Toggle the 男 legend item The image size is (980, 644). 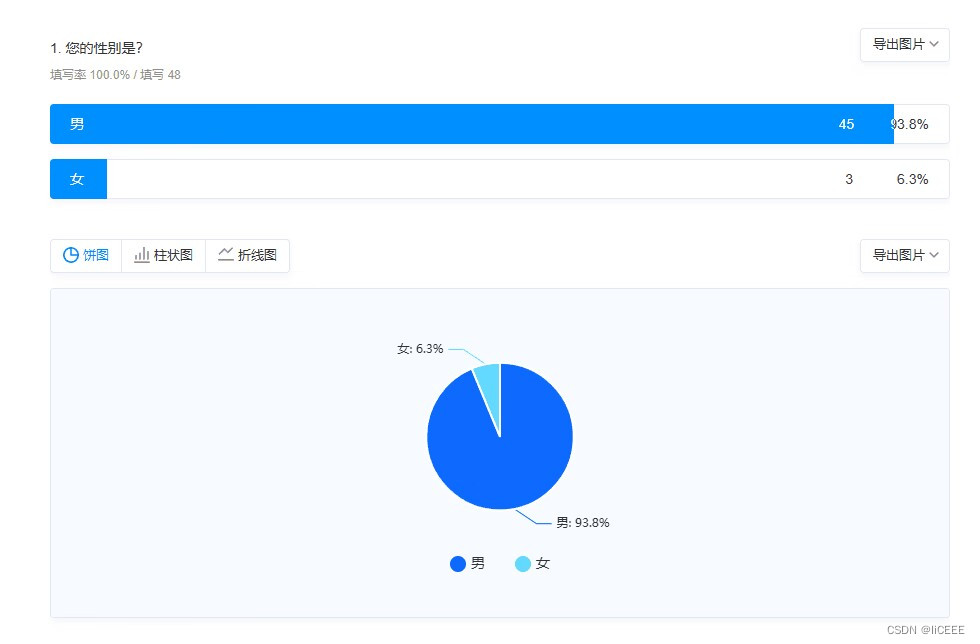(x=468, y=564)
